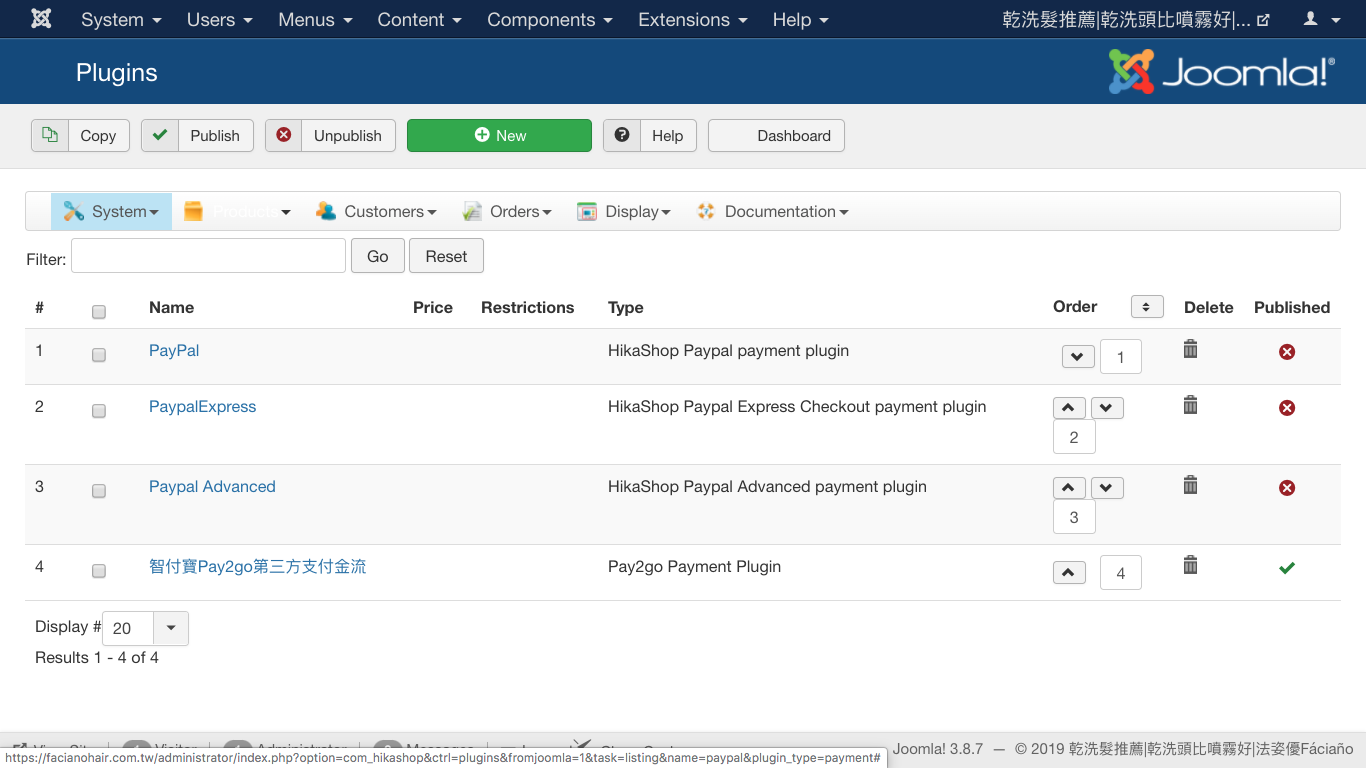Go to the Dashboard via toolbar button
Viewport: 1366px width, 768px height.
[776, 135]
